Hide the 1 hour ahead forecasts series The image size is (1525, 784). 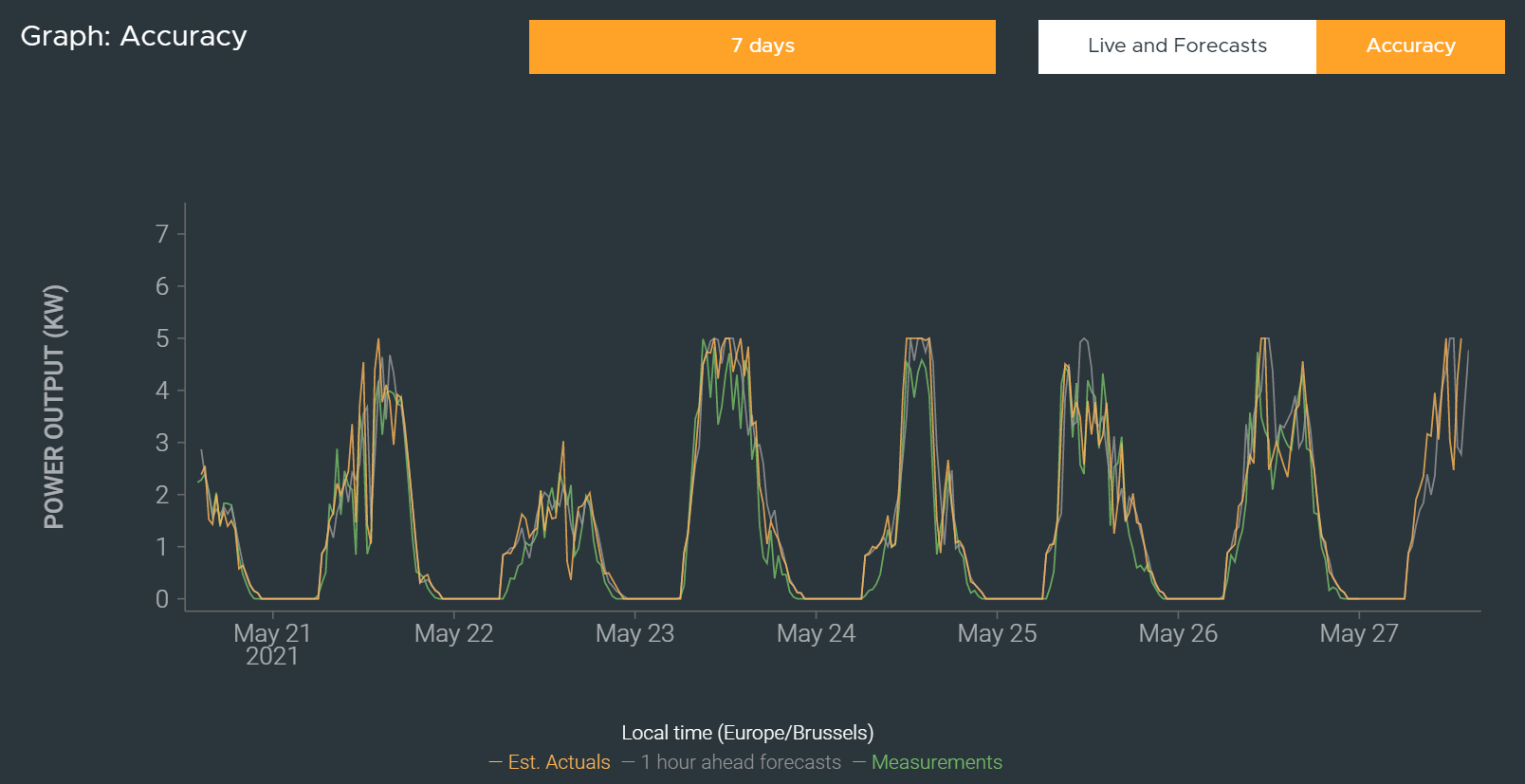coord(740,762)
